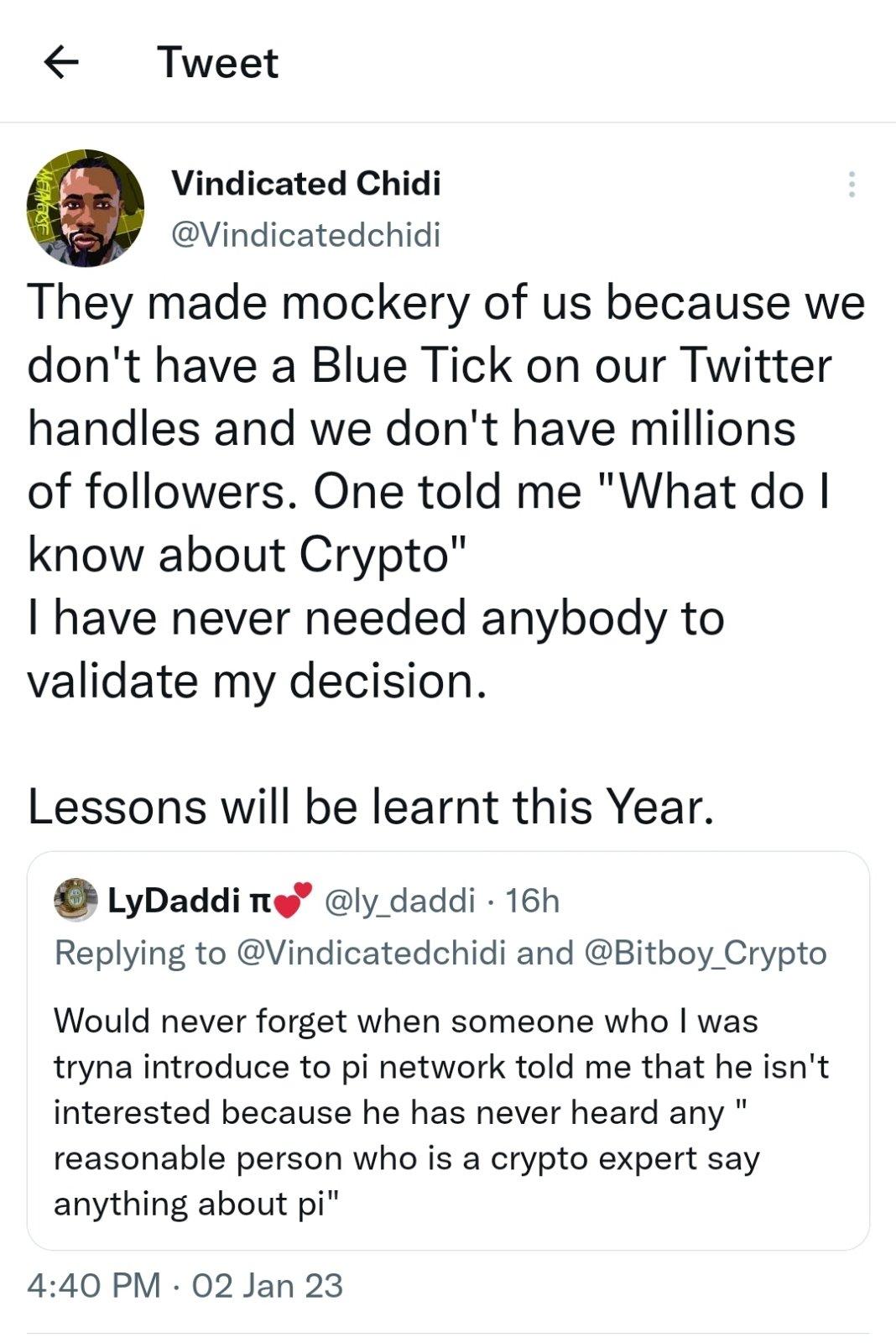Open the three-dot more options menu
896x1343 pixels.
tap(852, 184)
